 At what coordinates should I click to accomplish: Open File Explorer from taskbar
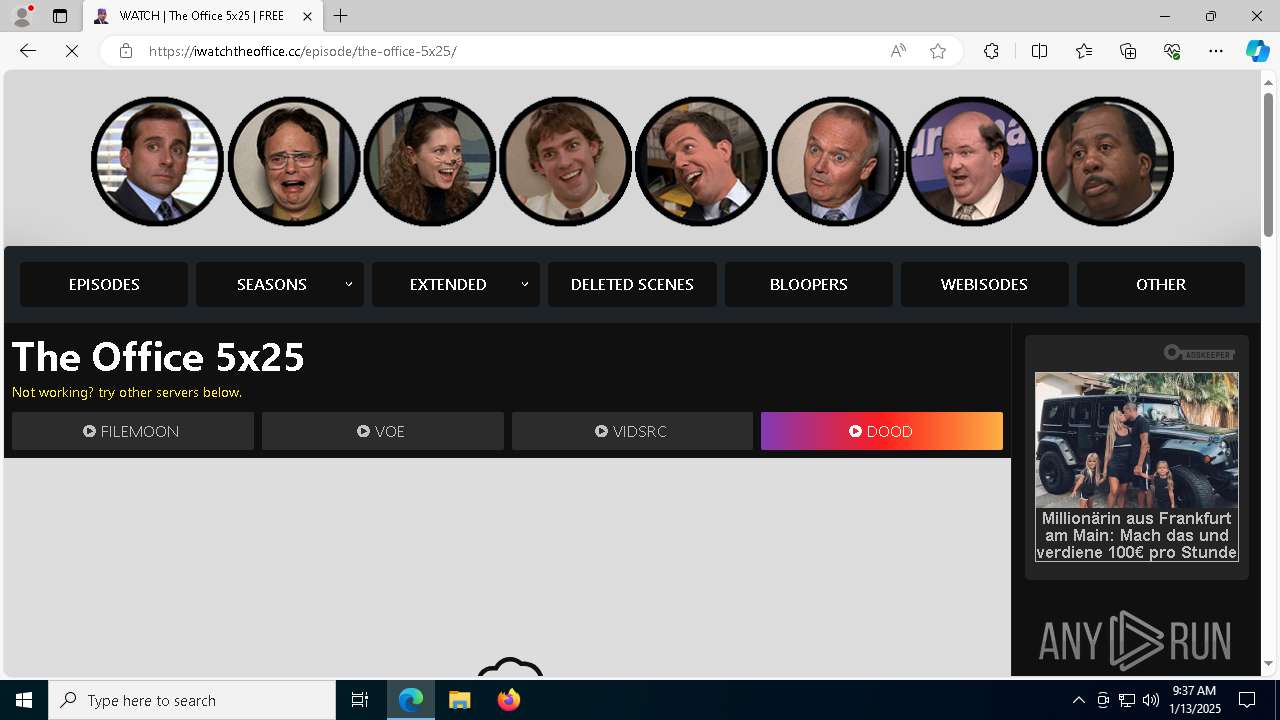[x=460, y=700]
